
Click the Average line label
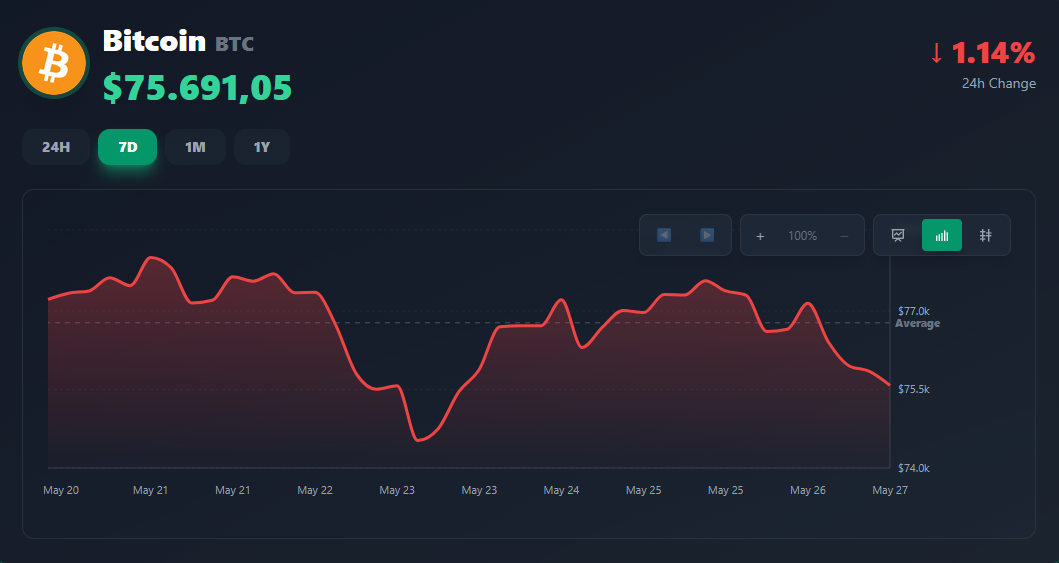pos(917,323)
